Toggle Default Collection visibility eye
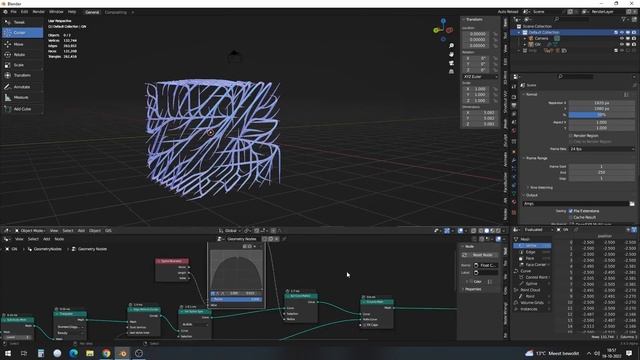Viewport: 640px width, 360px height. point(622,32)
